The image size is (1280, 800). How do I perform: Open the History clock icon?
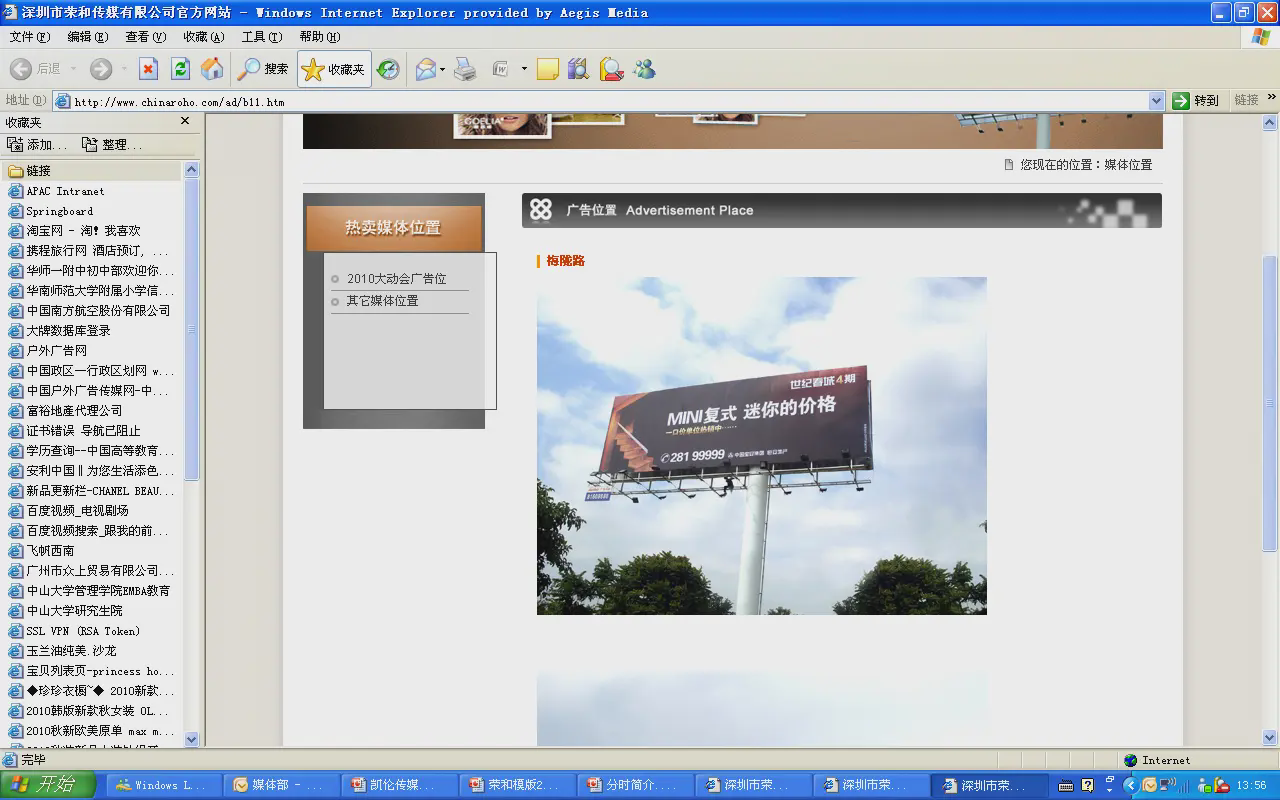click(x=388, y=69)
